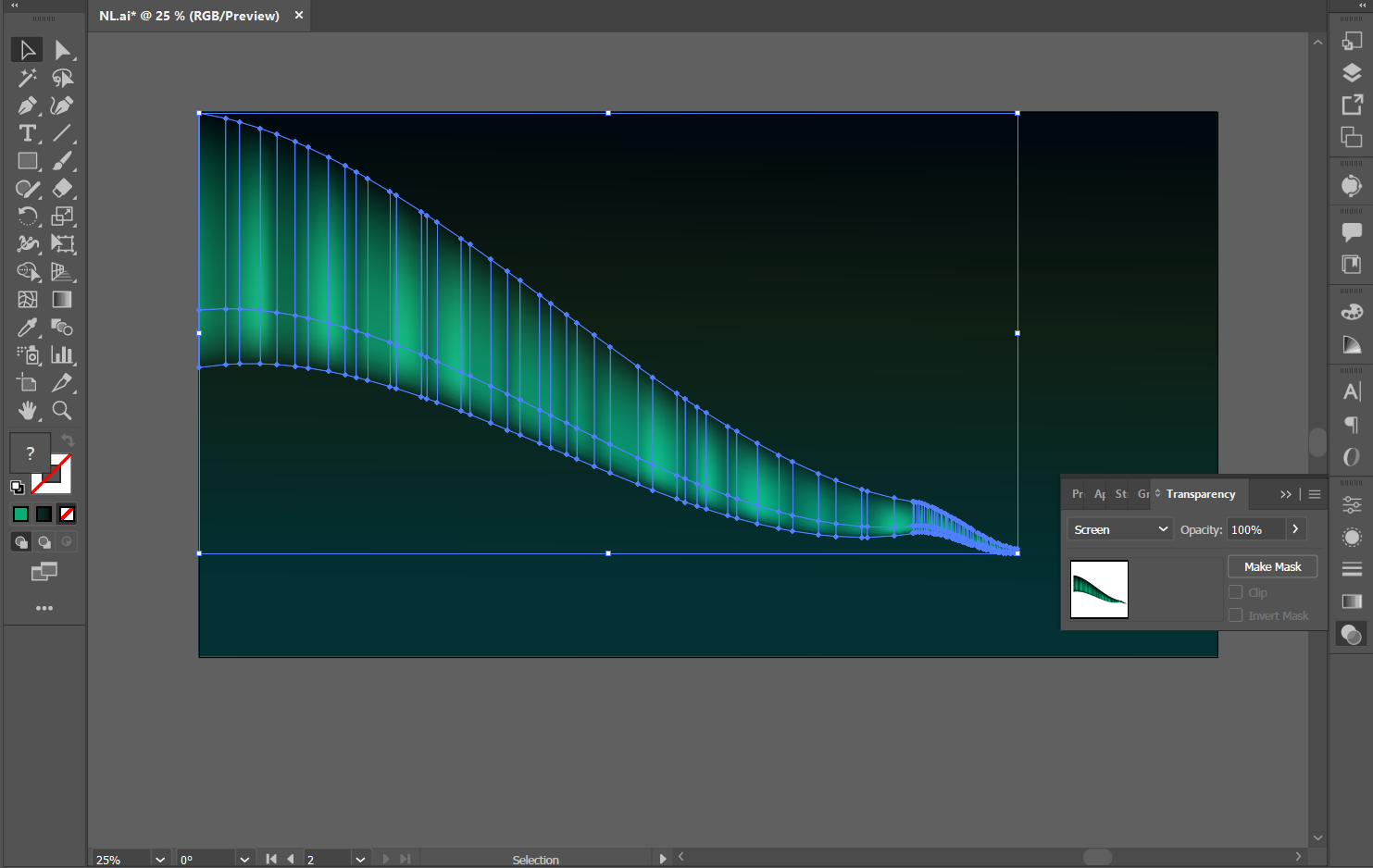Choose the Rectangle tool
The height and width of the screenshot is (868, 1373).
pos(27,161)
